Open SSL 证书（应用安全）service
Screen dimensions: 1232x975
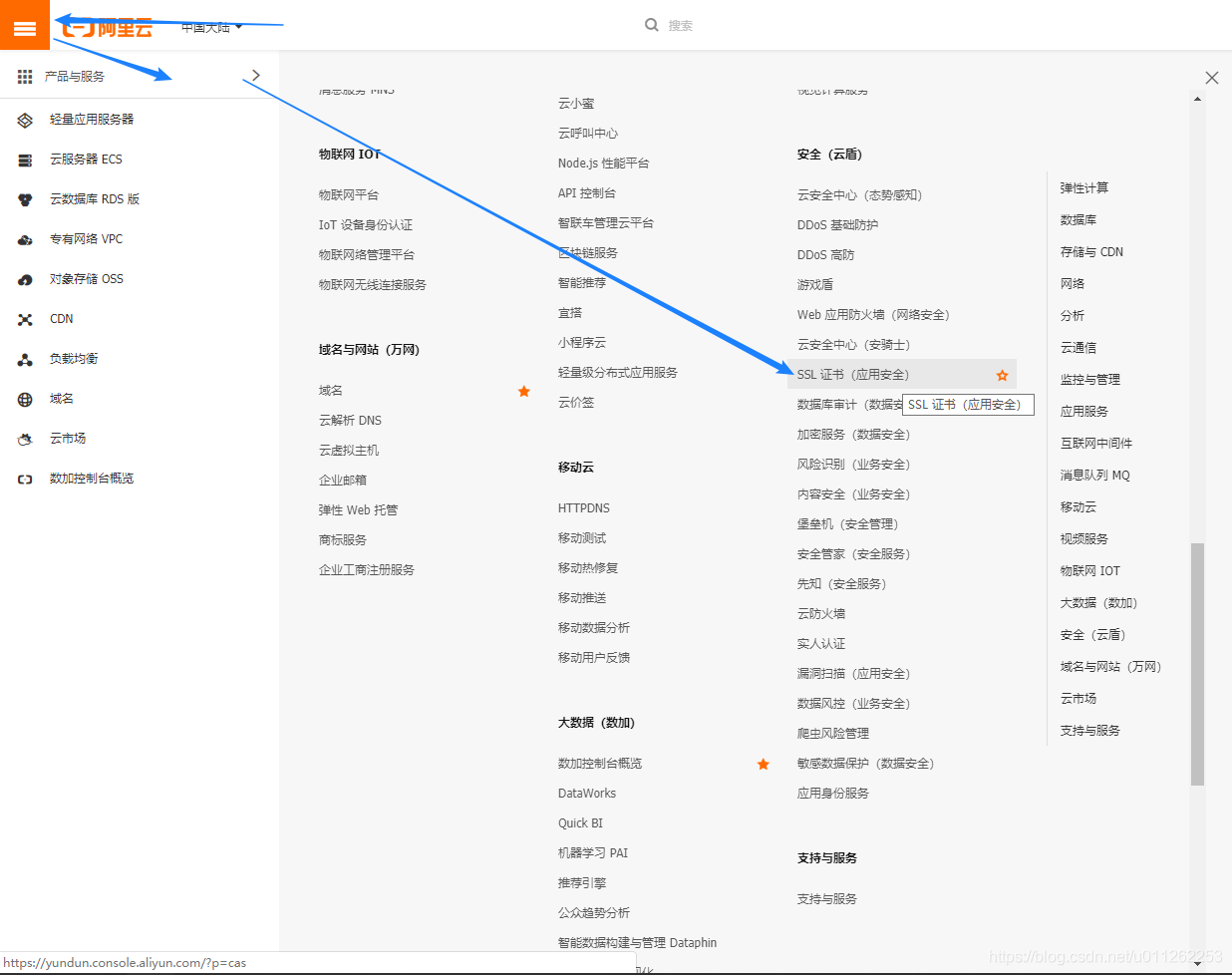click(x=853, y=375)
